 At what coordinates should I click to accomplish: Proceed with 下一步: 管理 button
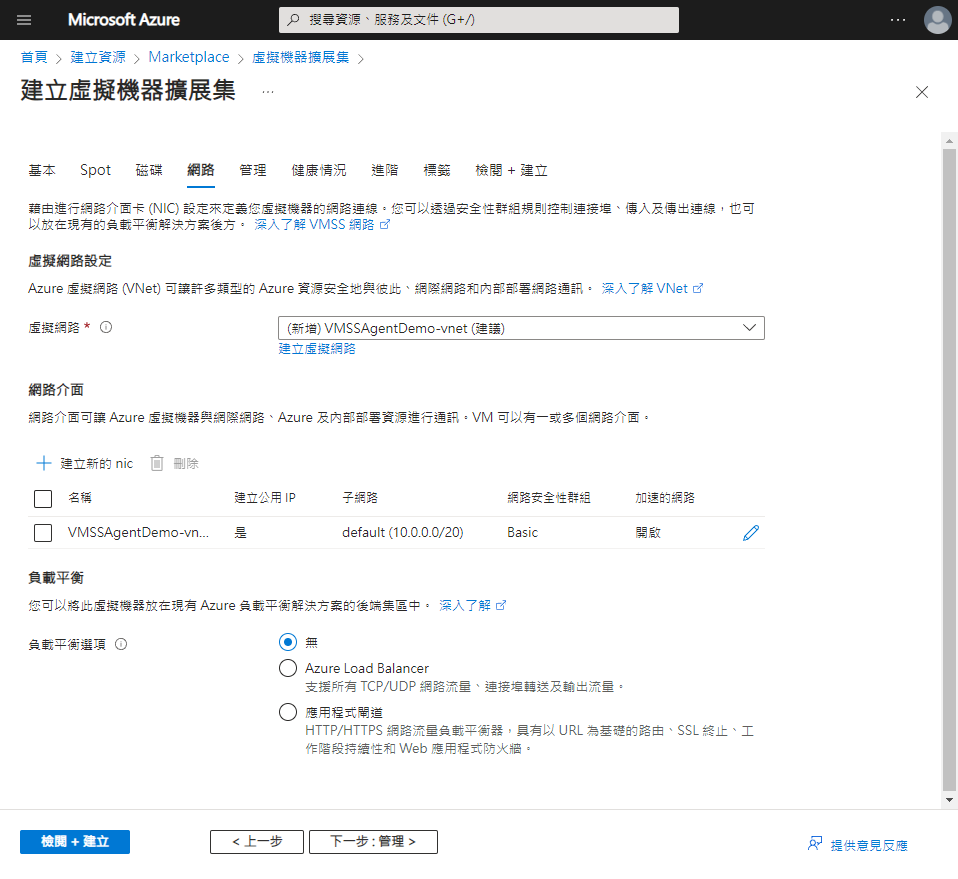373,842
